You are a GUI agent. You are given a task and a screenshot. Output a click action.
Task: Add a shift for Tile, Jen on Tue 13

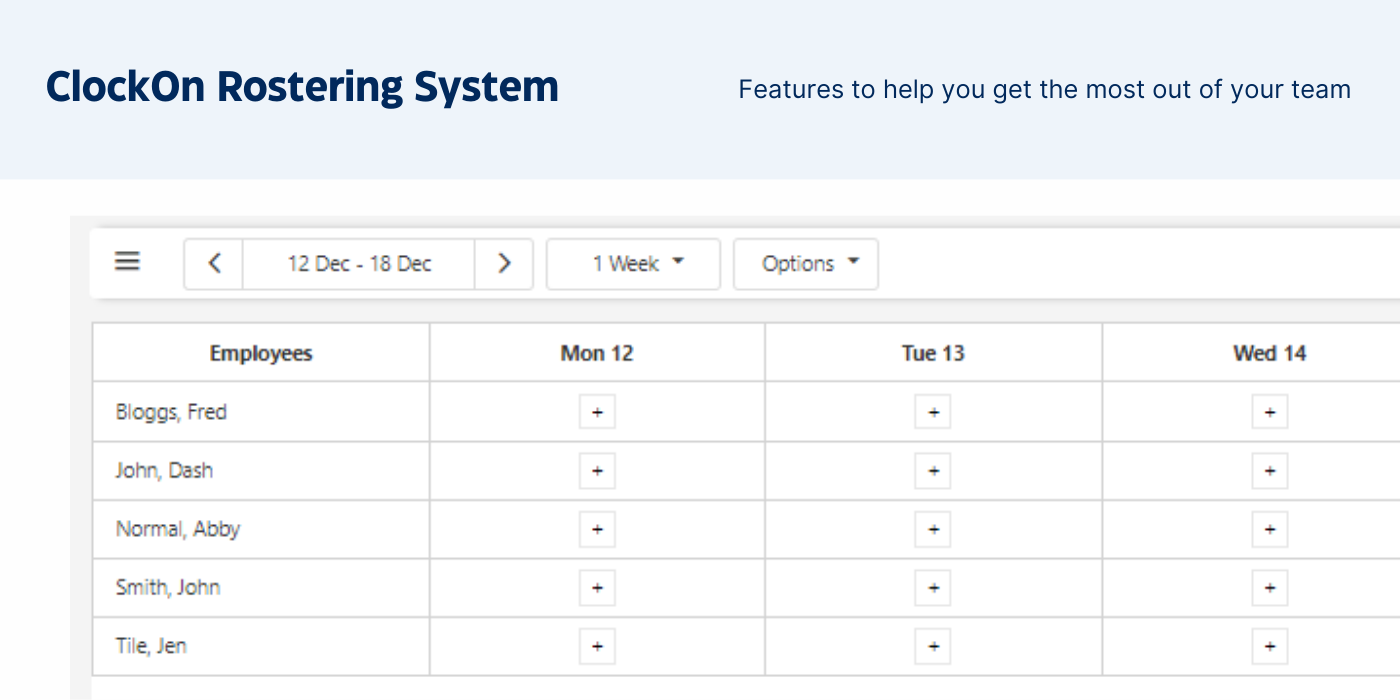click(932, 646)
